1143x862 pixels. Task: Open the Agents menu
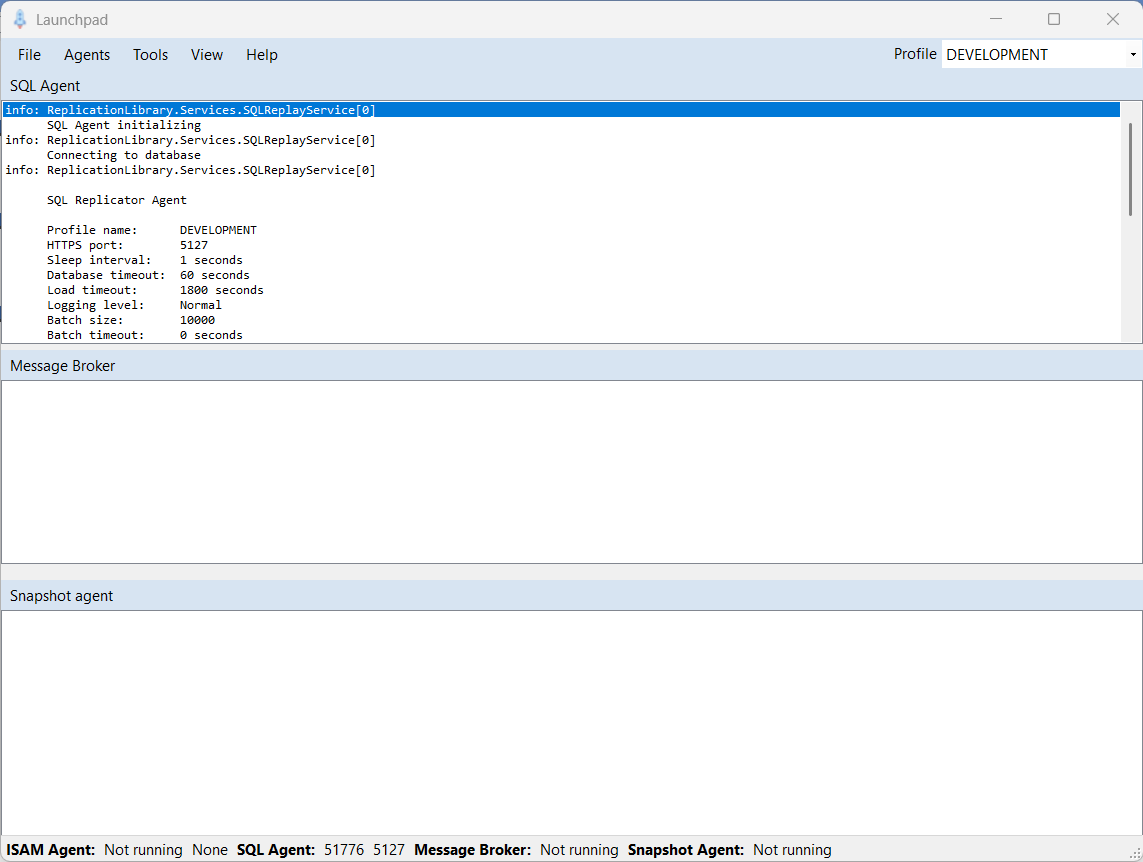(86, 55)
